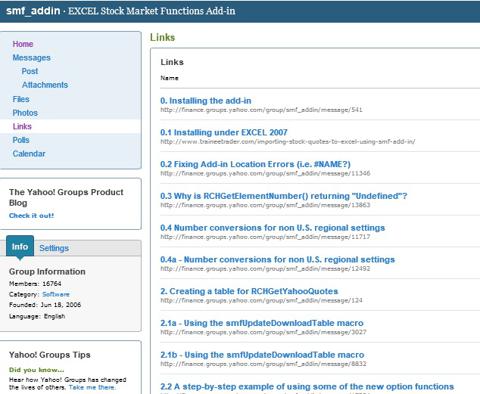Open the Polls section

21,140
